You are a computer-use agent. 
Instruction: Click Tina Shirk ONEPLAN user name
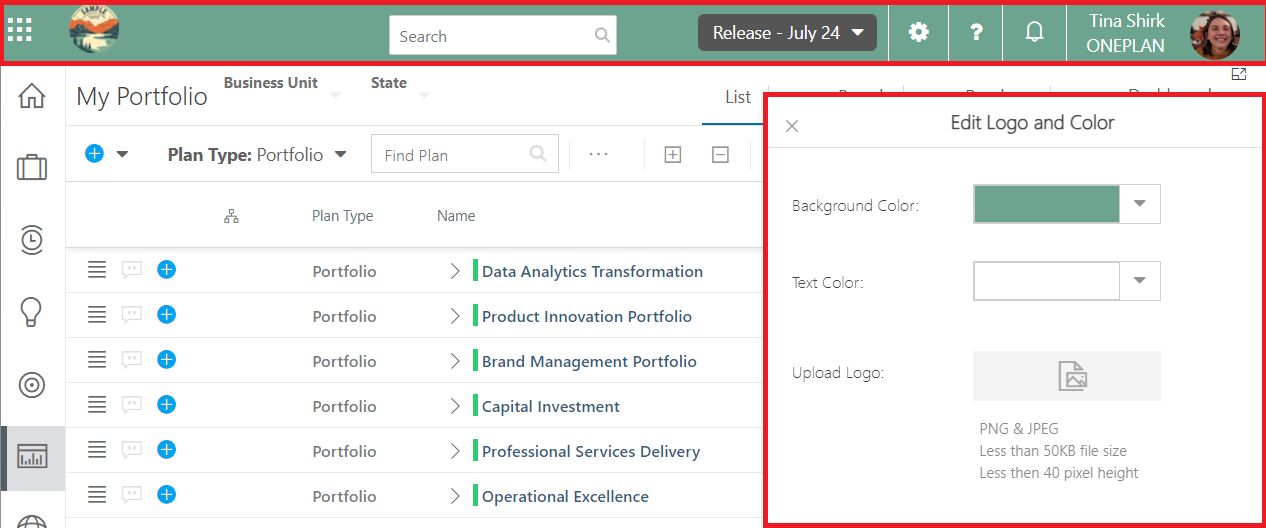(1127, 33)
